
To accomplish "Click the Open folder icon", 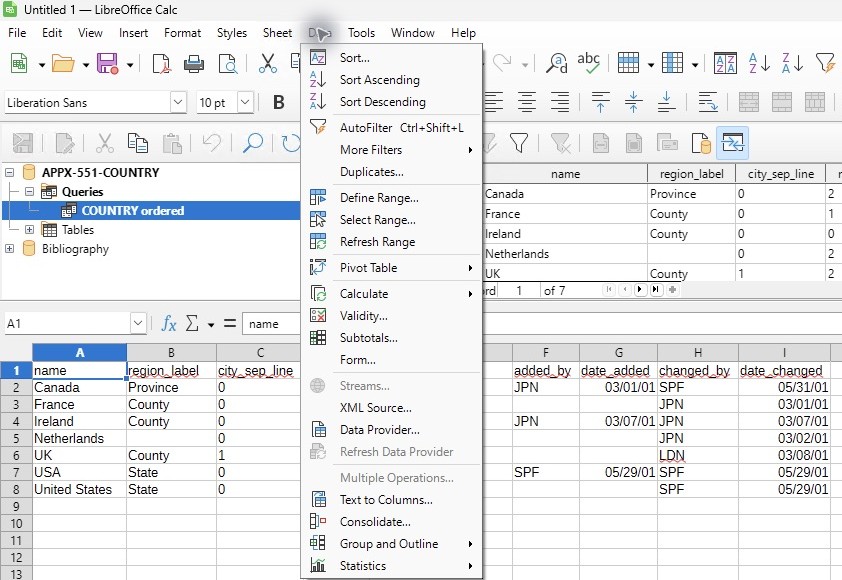I will tap(63, 63).
